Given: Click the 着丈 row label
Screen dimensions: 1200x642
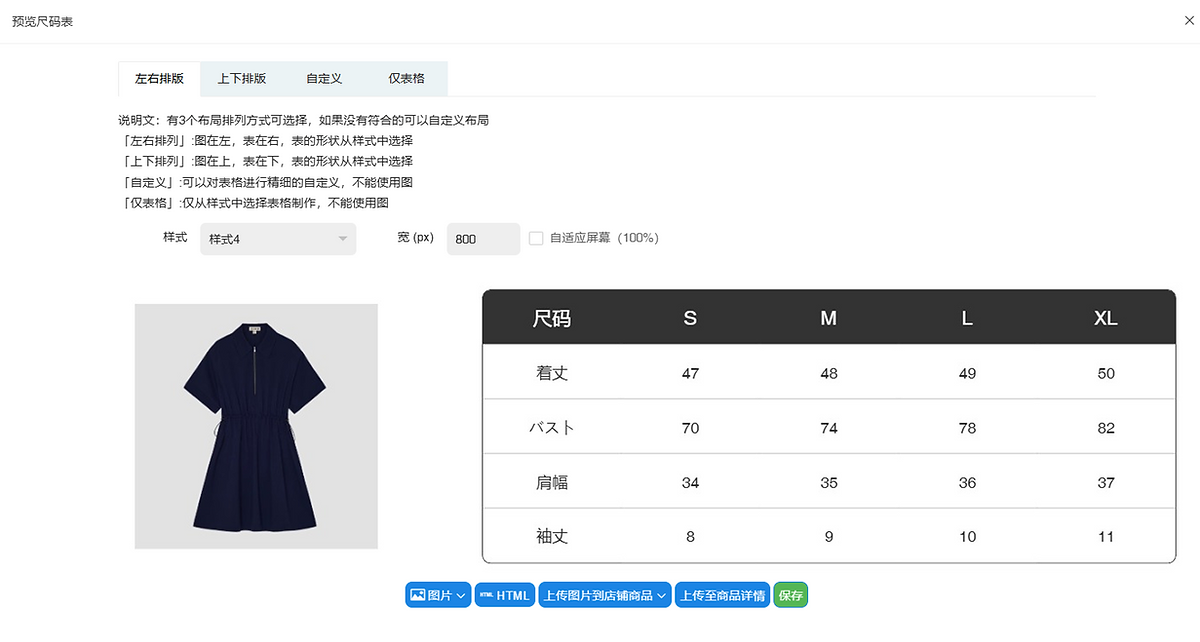Looking at the screenshot, I should [552, 373].
